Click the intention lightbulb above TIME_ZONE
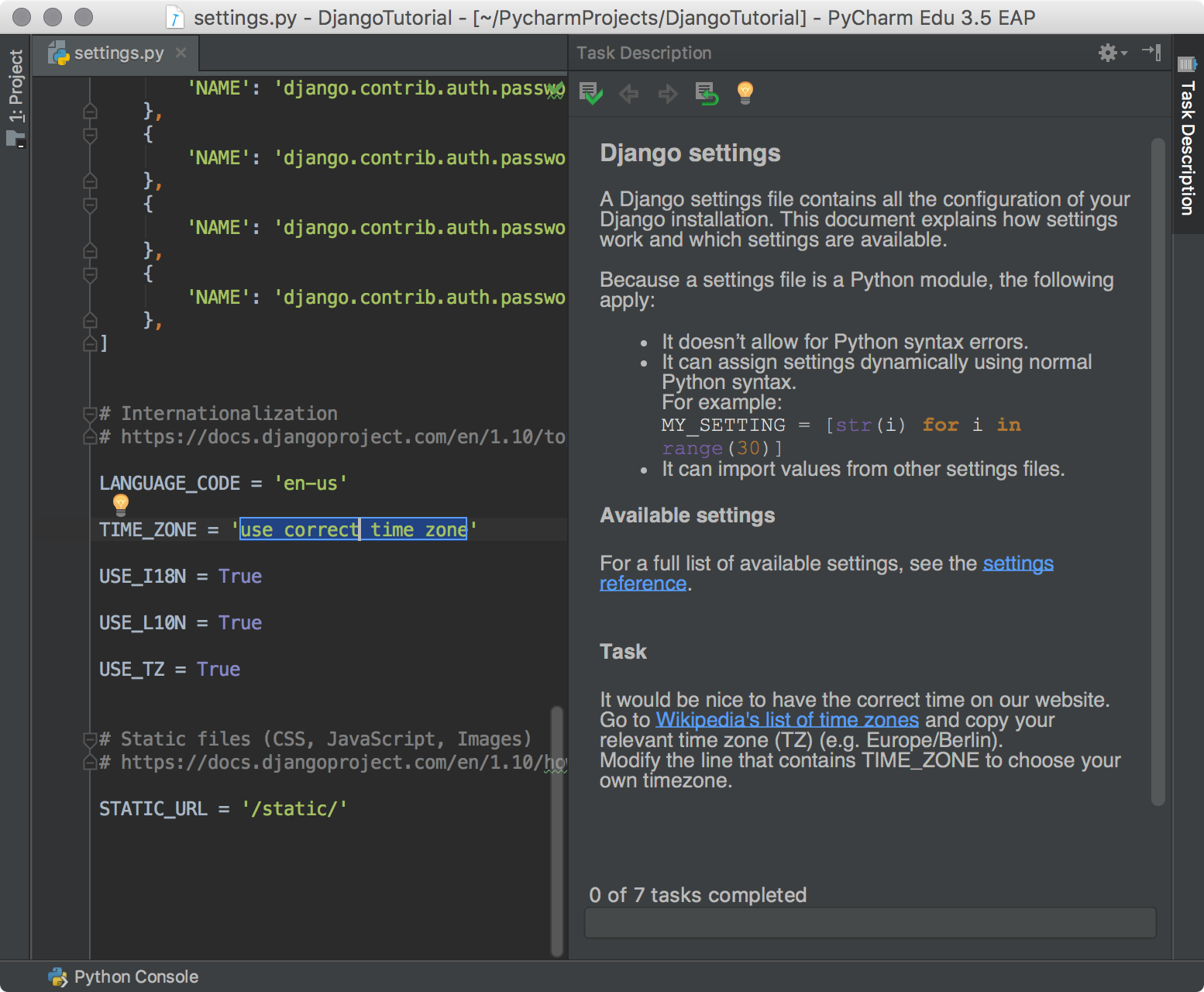1204x992 pixels. [x=120, y=505]
